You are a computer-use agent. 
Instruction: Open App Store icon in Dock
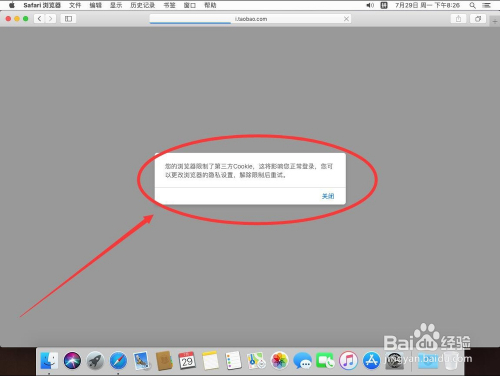[x=371, y=361]
